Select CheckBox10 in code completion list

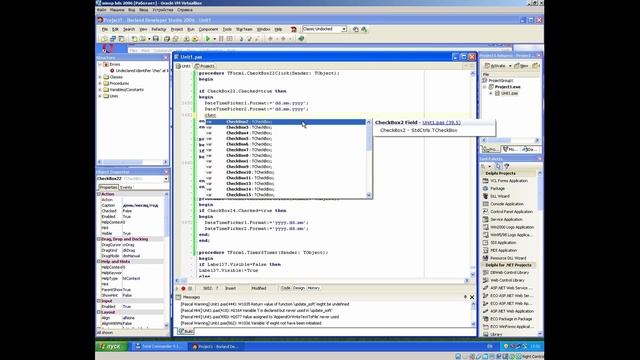pyautogui.click(x=286, y=172)
